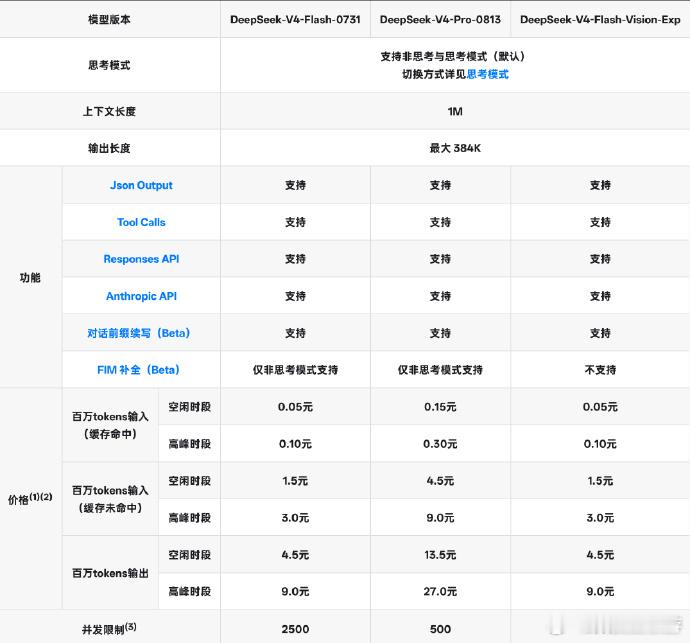Image resolution: width=690 pixels, height=643 pixels.
Task: Click 1.5元 under DeepSeek-V4-Flash-Vision-Exp
Action: pos(600,481)
